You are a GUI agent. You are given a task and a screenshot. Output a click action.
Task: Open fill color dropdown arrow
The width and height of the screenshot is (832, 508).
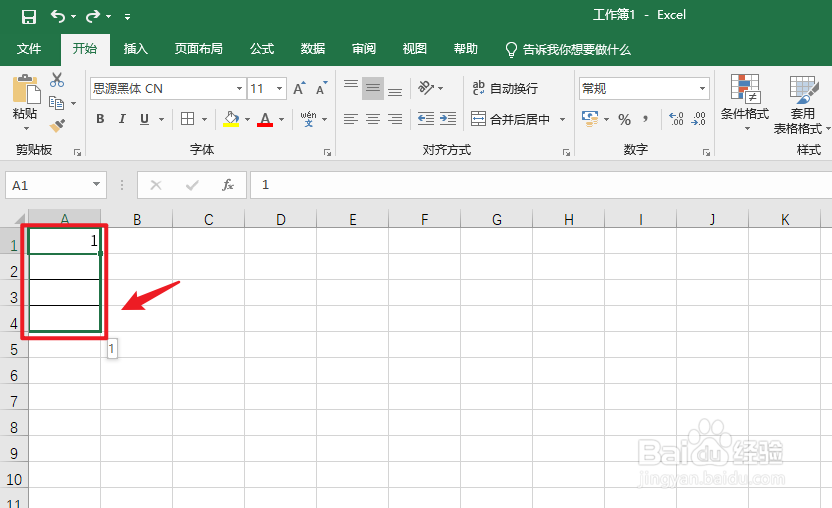click(247, 119)
